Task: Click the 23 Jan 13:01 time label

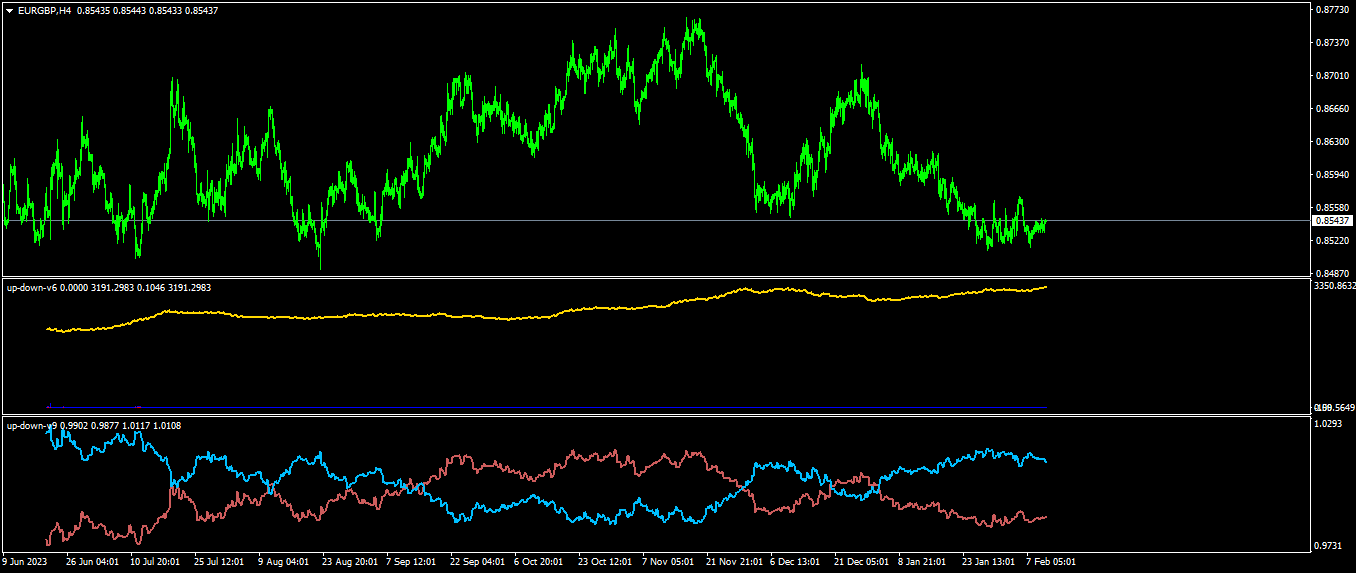Action: coord(989,562)
